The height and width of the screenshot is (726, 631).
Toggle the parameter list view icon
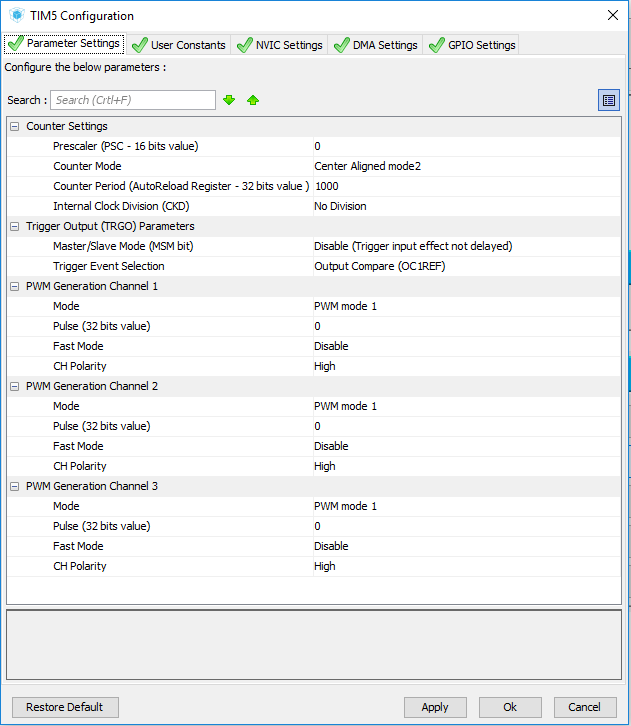click(x=608, y=100)
